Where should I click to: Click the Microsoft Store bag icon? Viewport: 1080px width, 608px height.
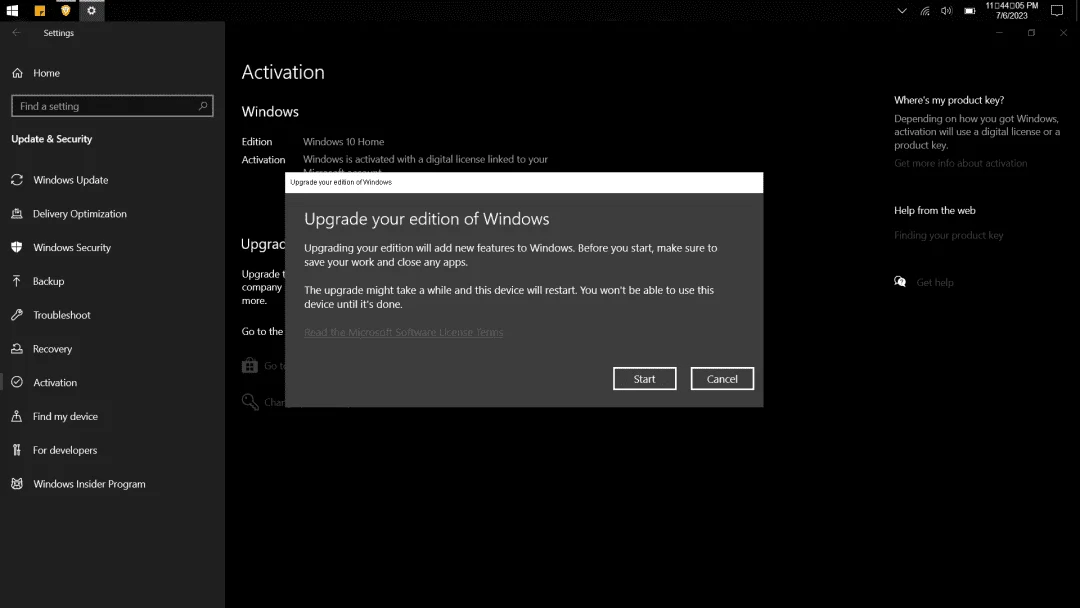(x=249, y=366)
